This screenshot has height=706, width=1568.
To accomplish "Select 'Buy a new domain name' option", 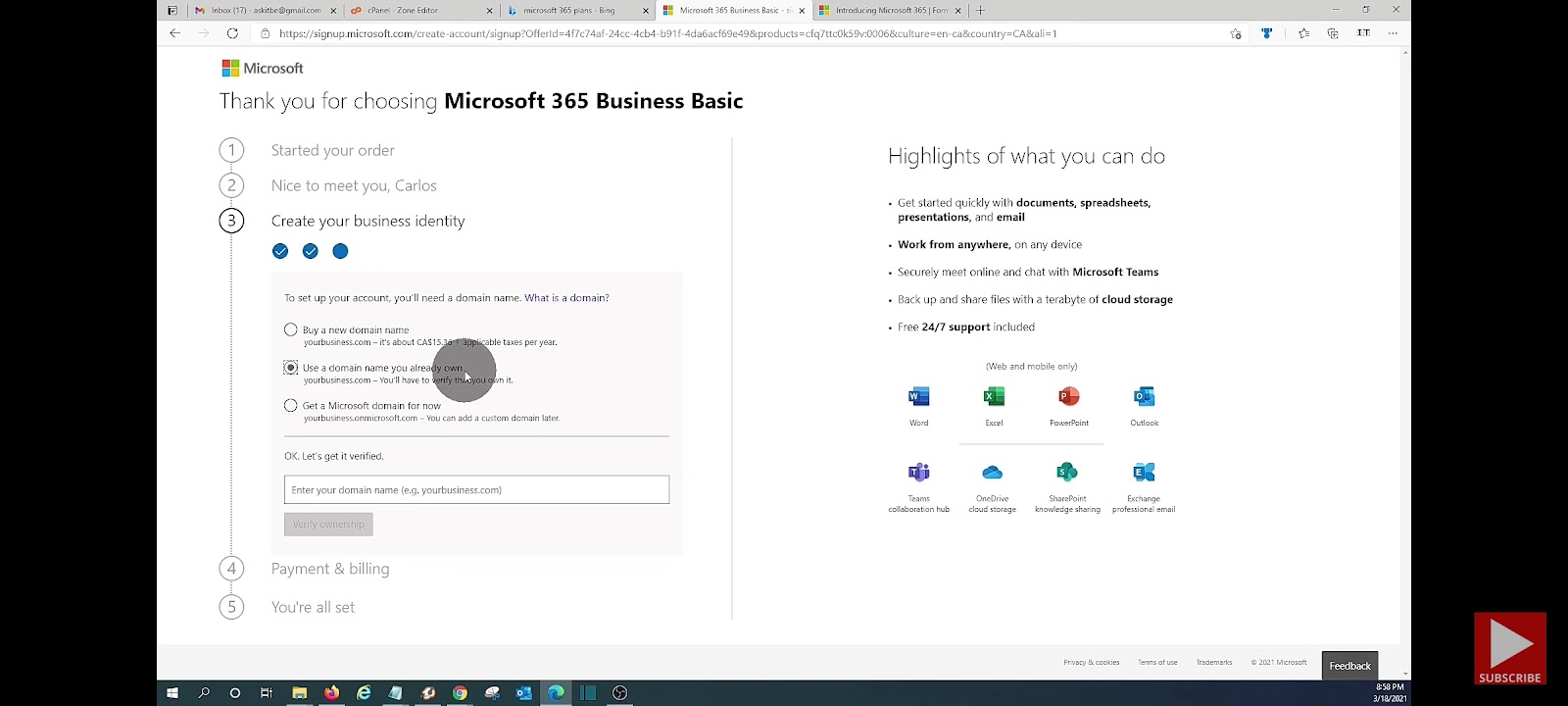I will tap(291, 329).
